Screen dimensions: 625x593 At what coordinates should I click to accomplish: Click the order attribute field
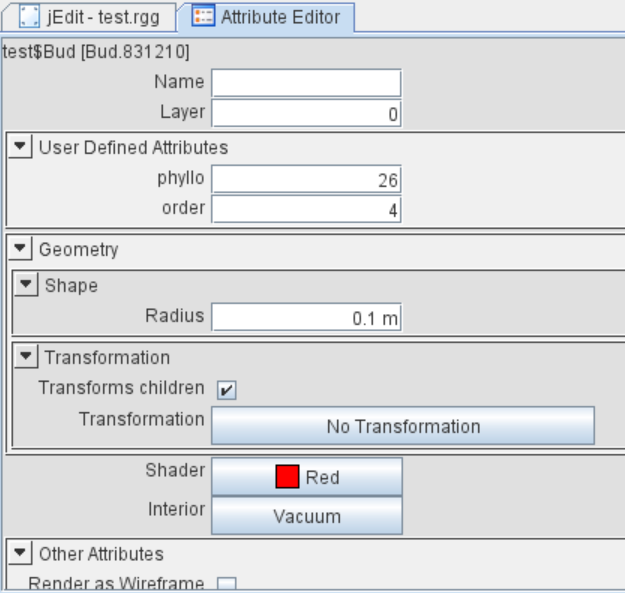pos(306,210)
